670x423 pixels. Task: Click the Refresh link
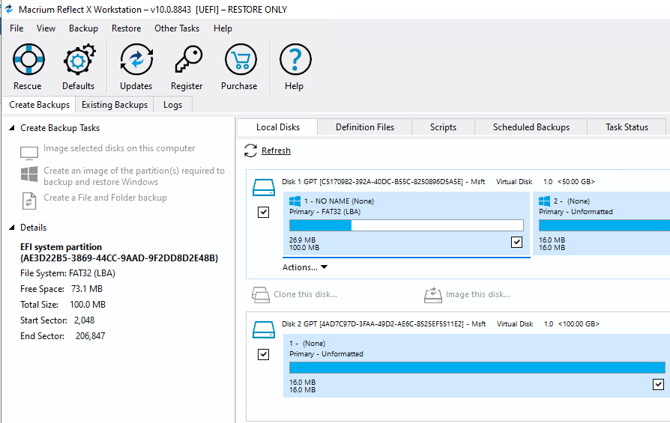[276, 151]
